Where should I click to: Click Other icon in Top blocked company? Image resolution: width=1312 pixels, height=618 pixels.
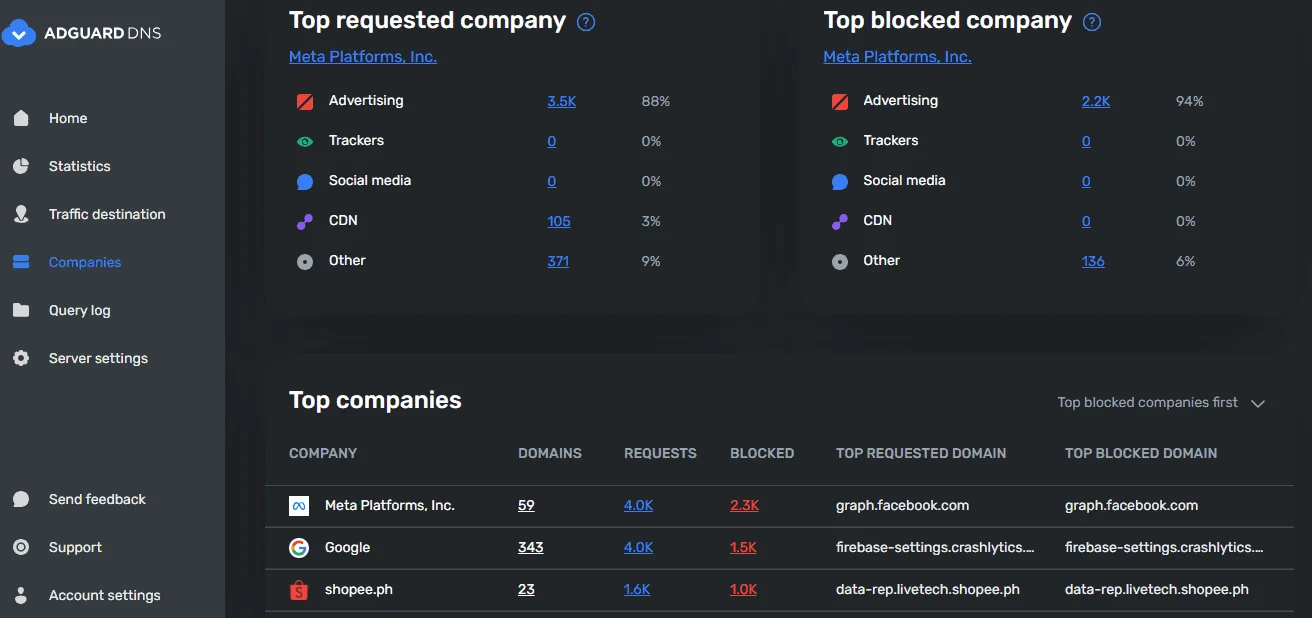[840, 261]
